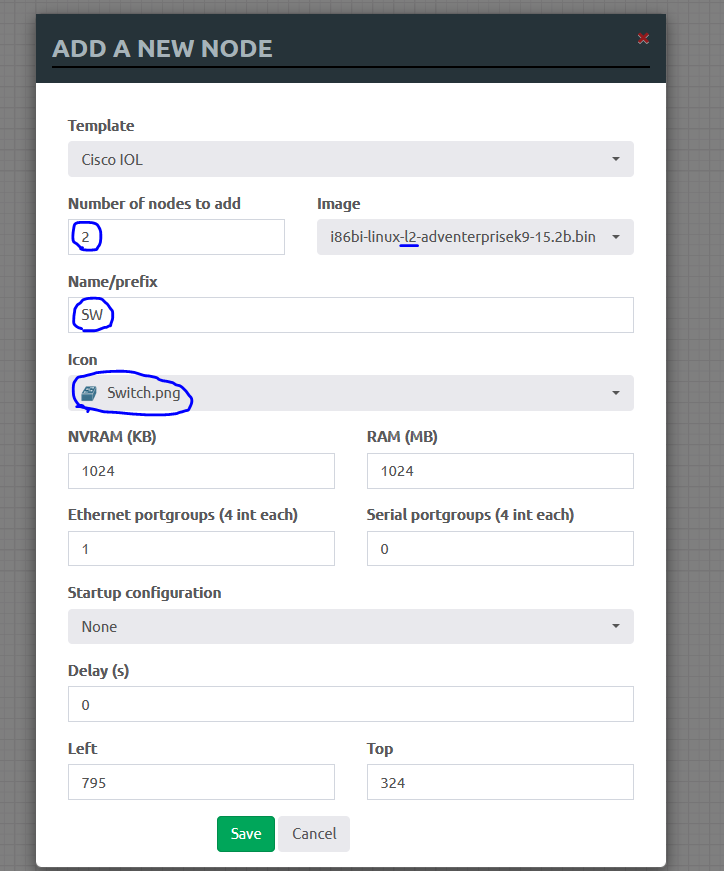The image size is (724, 871).
Task: Click the Template label text
Action: pyautogui.click(x=101, y=126)
